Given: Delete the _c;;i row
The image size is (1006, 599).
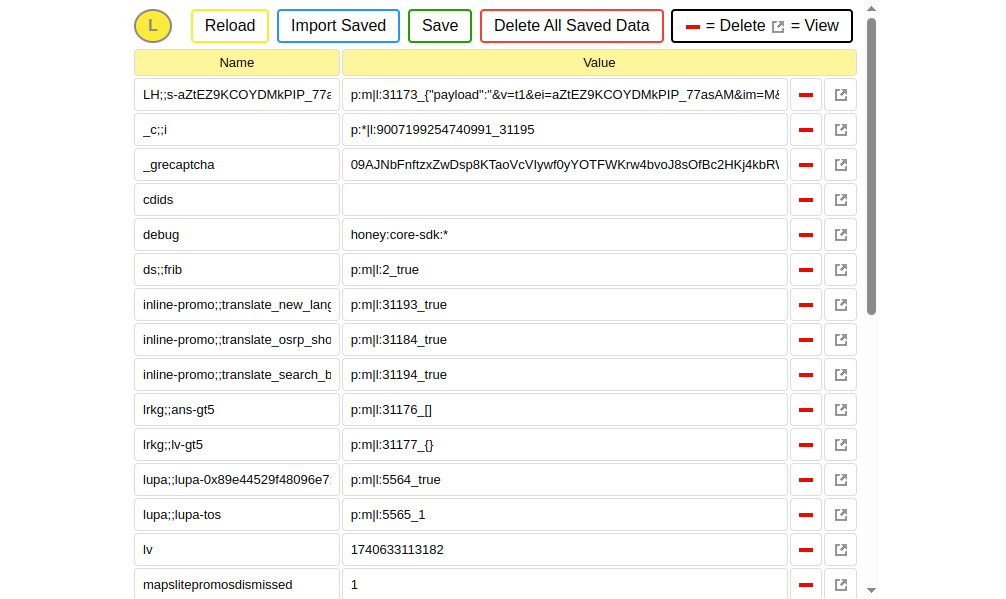Looking at the screenshot, I should (805, 130).
